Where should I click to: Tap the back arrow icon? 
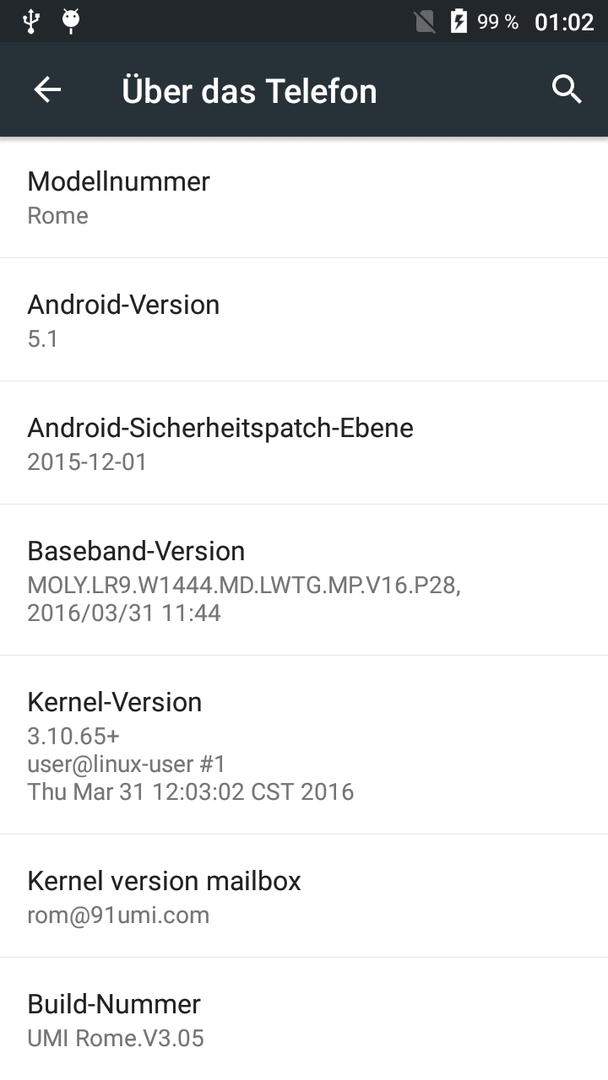(48, 90)
